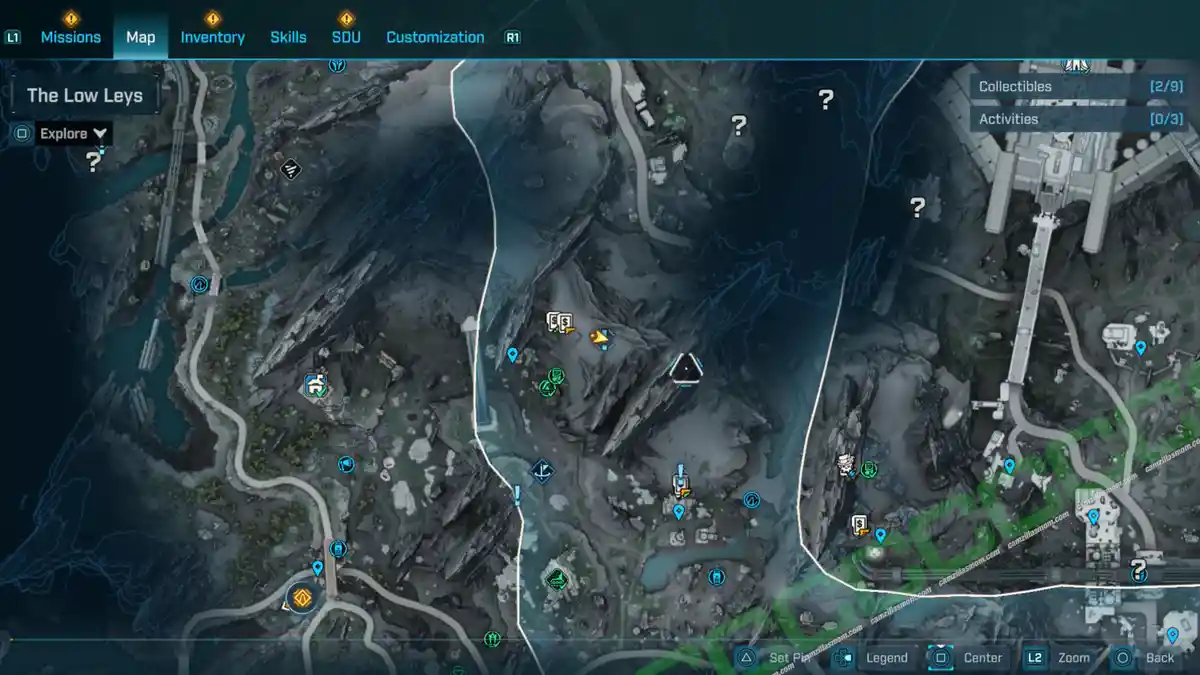Screen dimensions: 1200x675
Task: Click the blue anchor diamond icon
Action: 542,469
